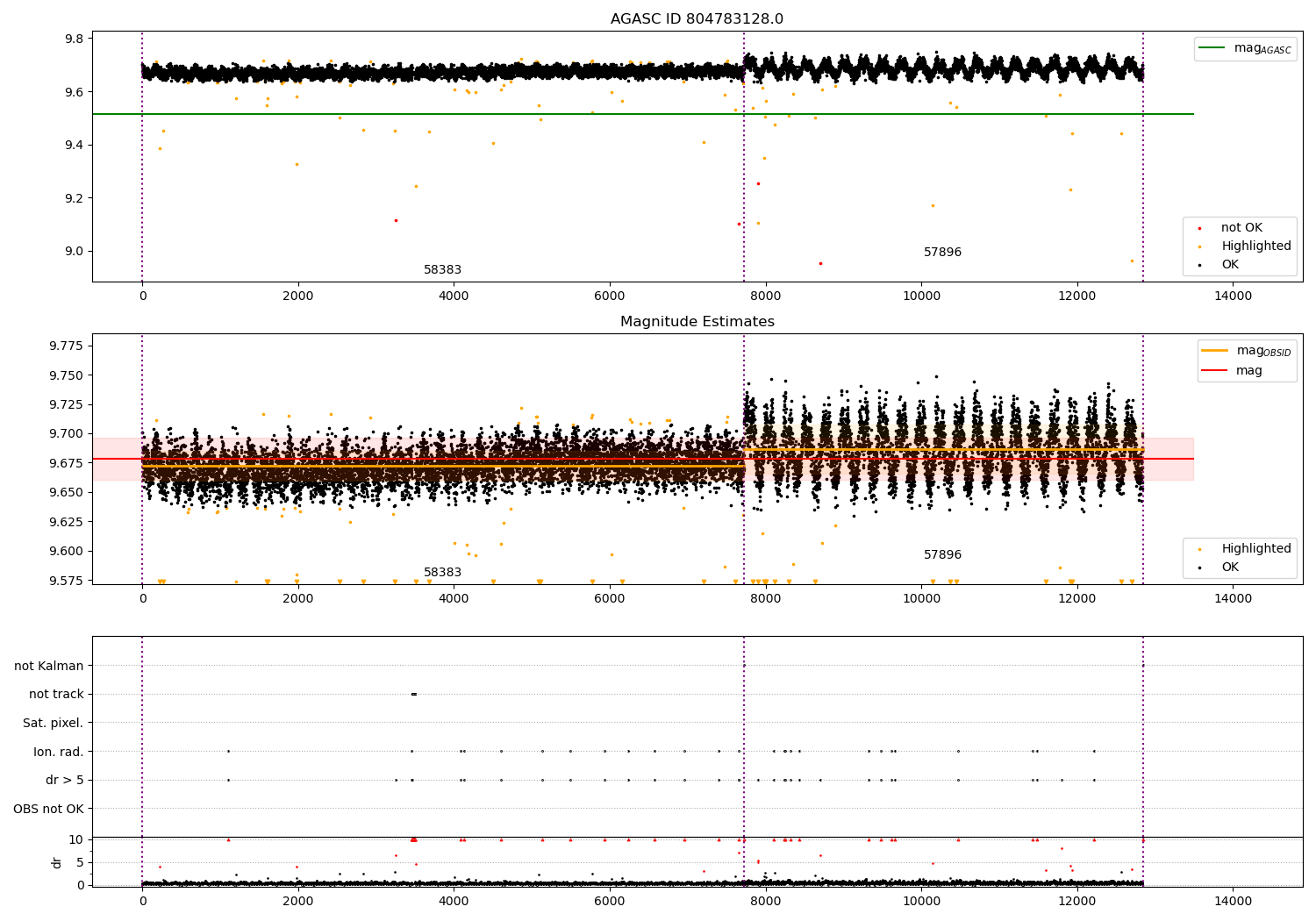
Task: Click the 6000 x-tick of the top plot
Action: (610, 296)
